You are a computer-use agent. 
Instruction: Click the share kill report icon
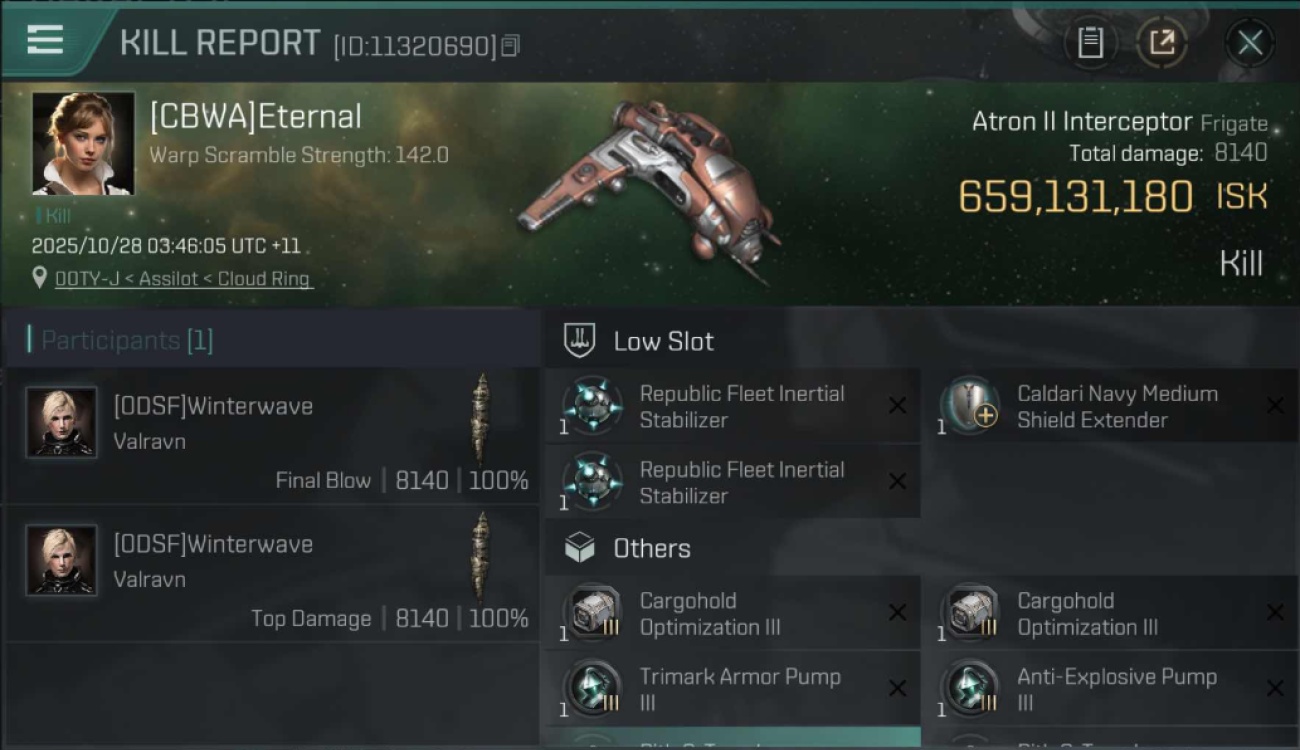[1161, 43]
